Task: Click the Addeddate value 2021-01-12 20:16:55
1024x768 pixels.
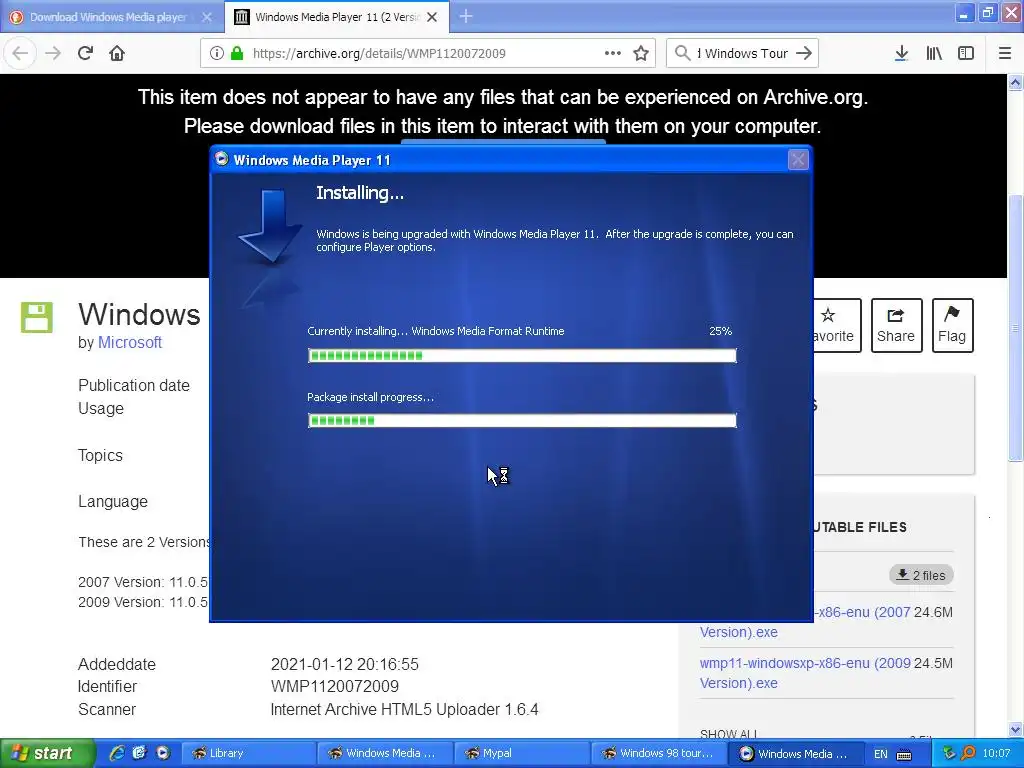Action: (x=345, y=664)
